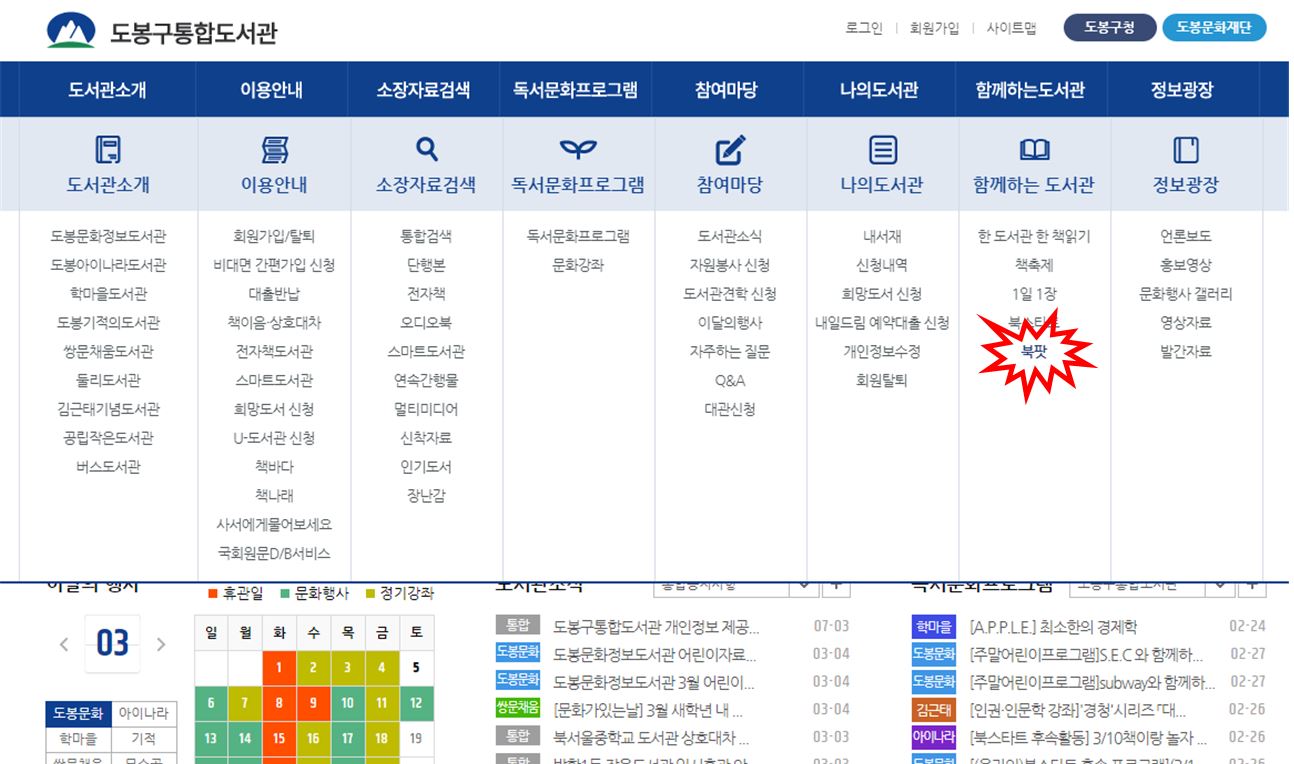
Task: Open 책축제 submenu link
Action: pyautogui.click(x=1034, y=265)
